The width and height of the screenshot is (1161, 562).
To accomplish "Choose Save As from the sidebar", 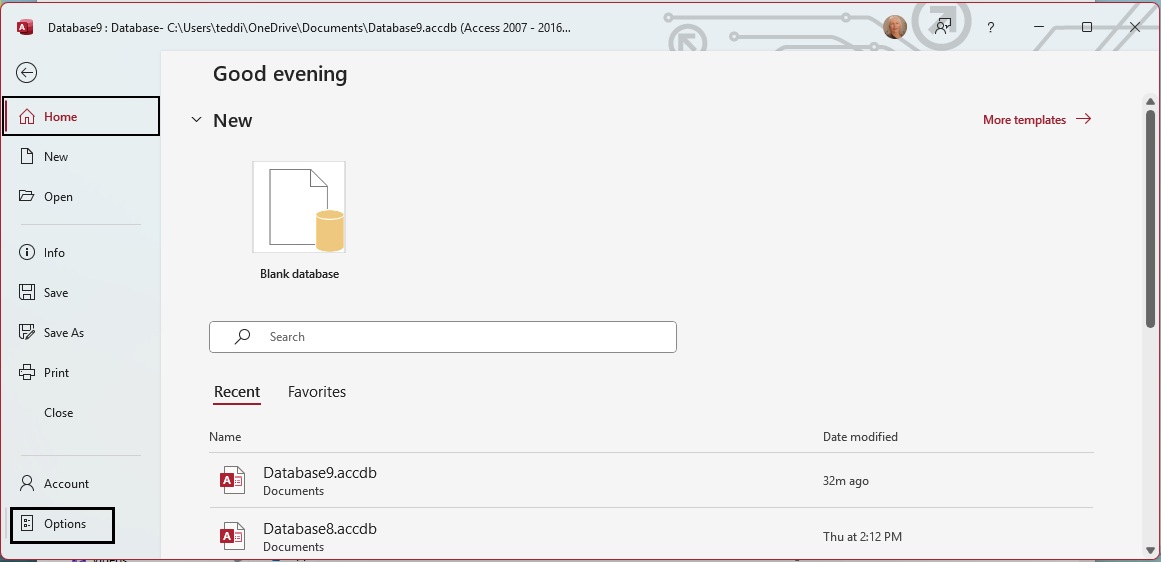I will click(x=63, y=333).
